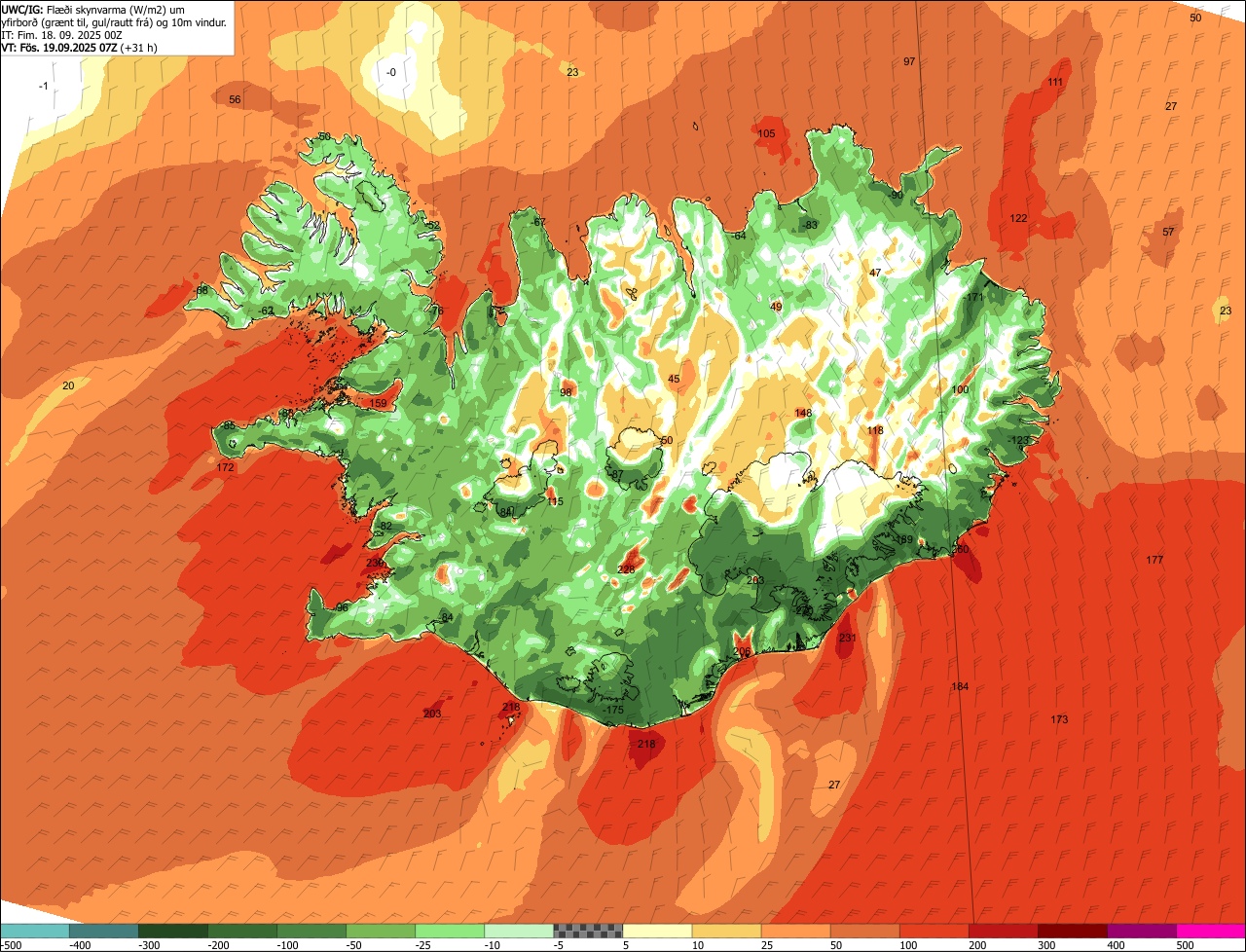
Task: Click the map value 82
Action: click(x=385, y=526)
